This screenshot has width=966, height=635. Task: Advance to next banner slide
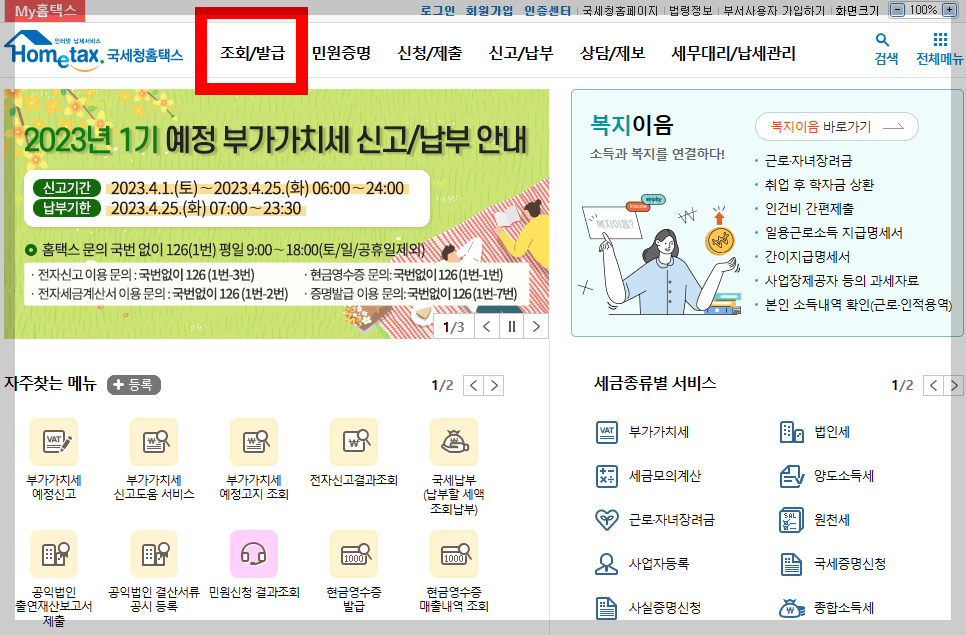pos(537,326)
